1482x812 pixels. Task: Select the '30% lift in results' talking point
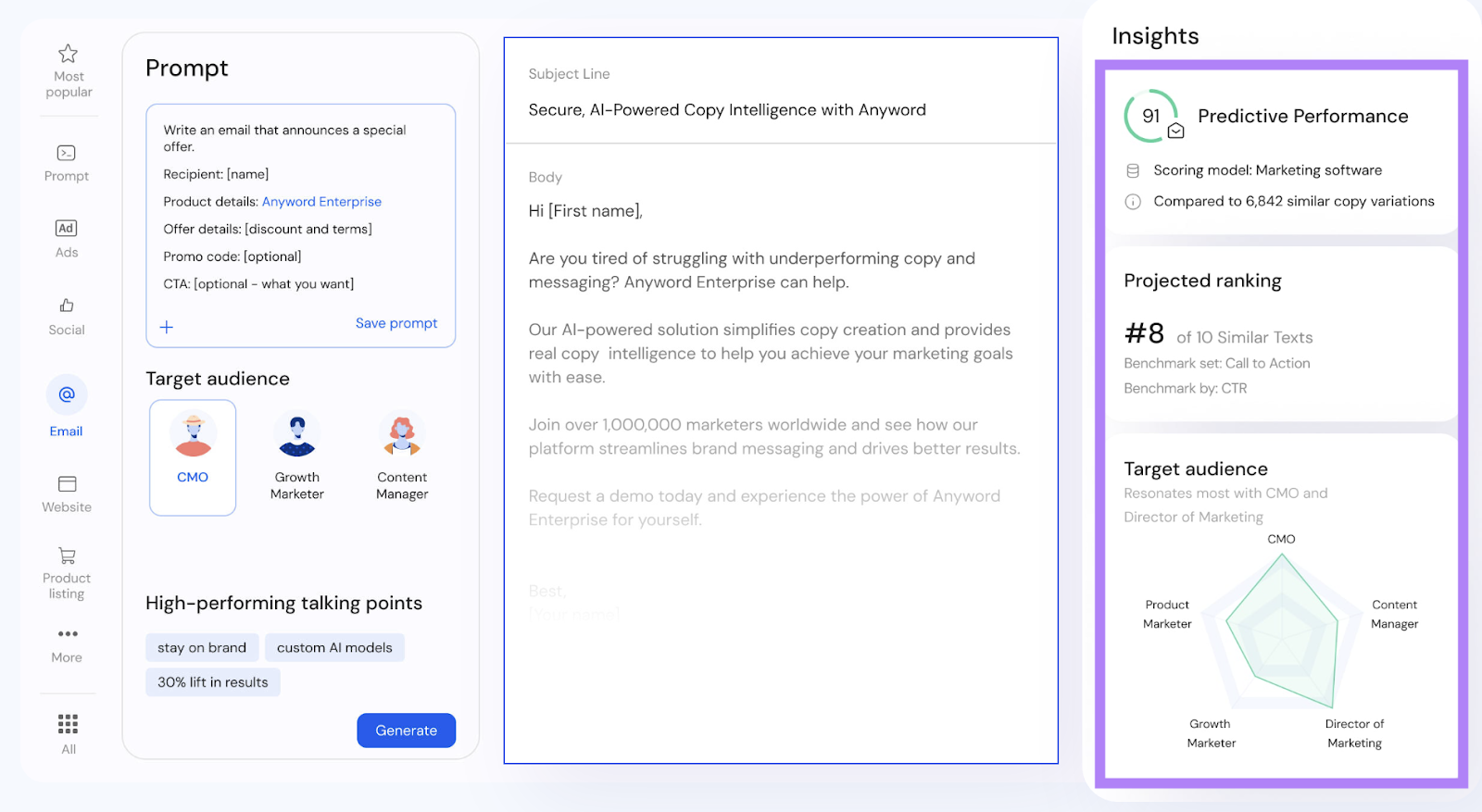pyautogui.click(x=213, y=682)
